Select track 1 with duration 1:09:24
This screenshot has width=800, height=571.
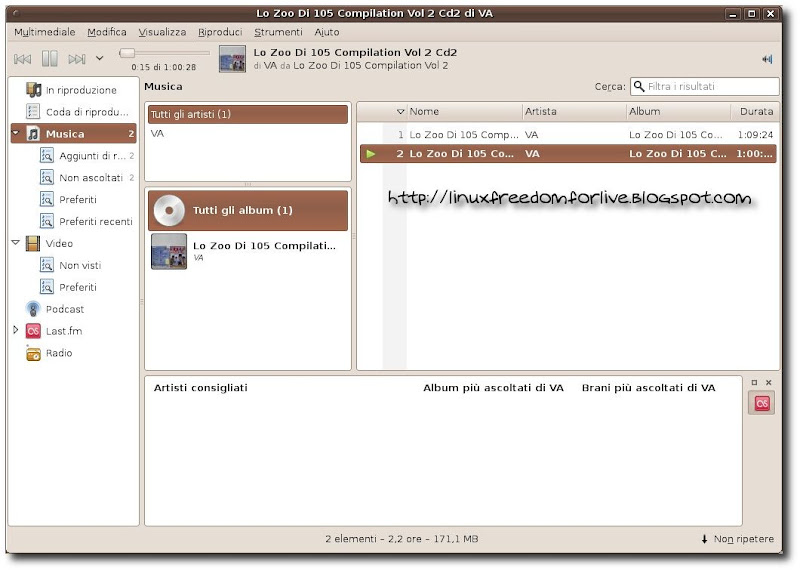pos(568,135)
